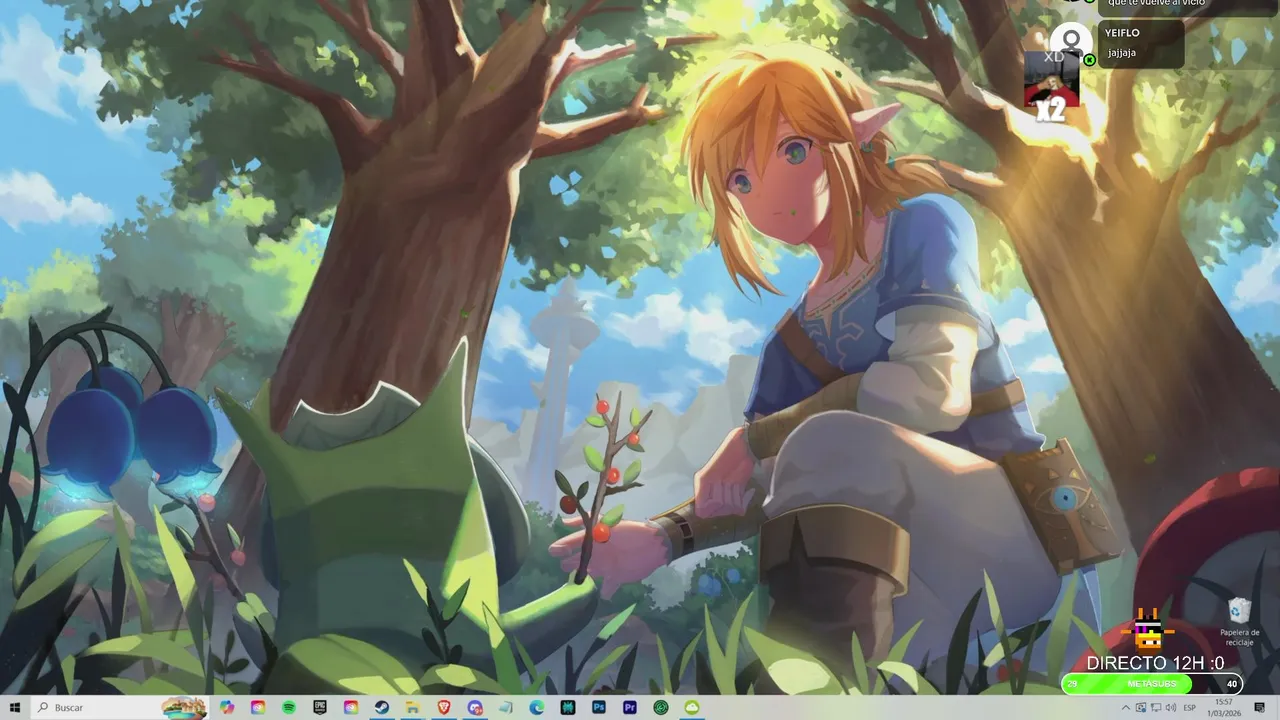
Task: Launch Copilot from the taskbar
Action: (227, 707)
